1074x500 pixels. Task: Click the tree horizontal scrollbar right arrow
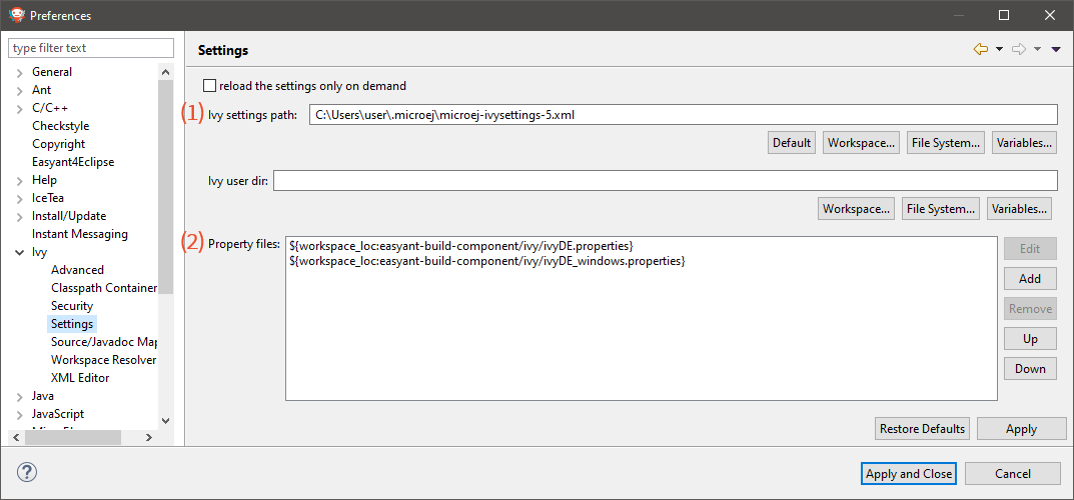pyautogui.click(x=149, y=437)
